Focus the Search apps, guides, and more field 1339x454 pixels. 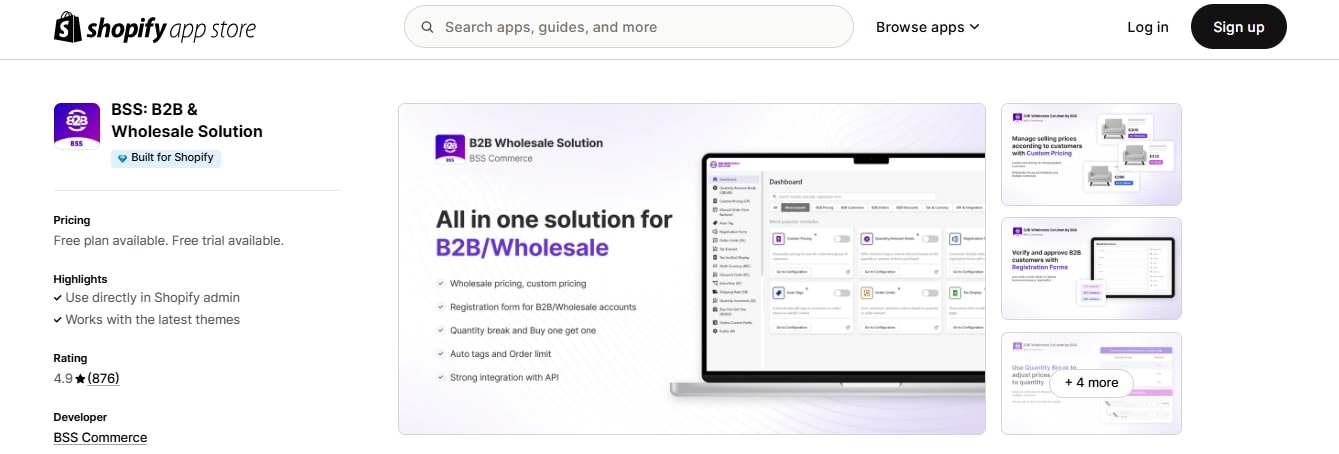click(x=629, y=27)
